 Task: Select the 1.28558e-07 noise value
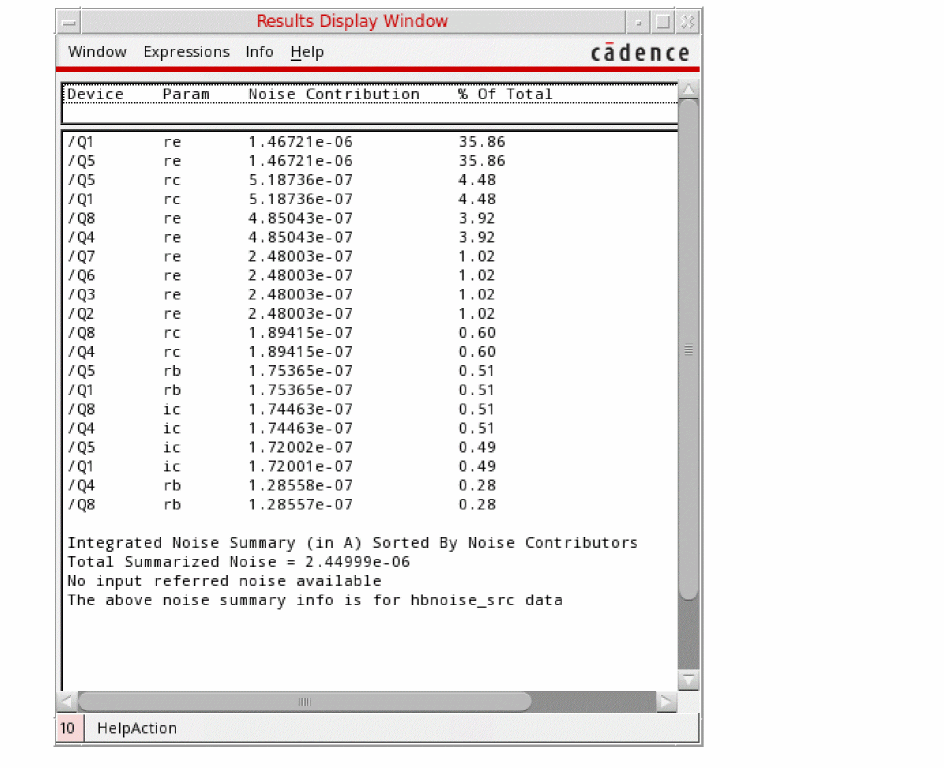[300, 486]
